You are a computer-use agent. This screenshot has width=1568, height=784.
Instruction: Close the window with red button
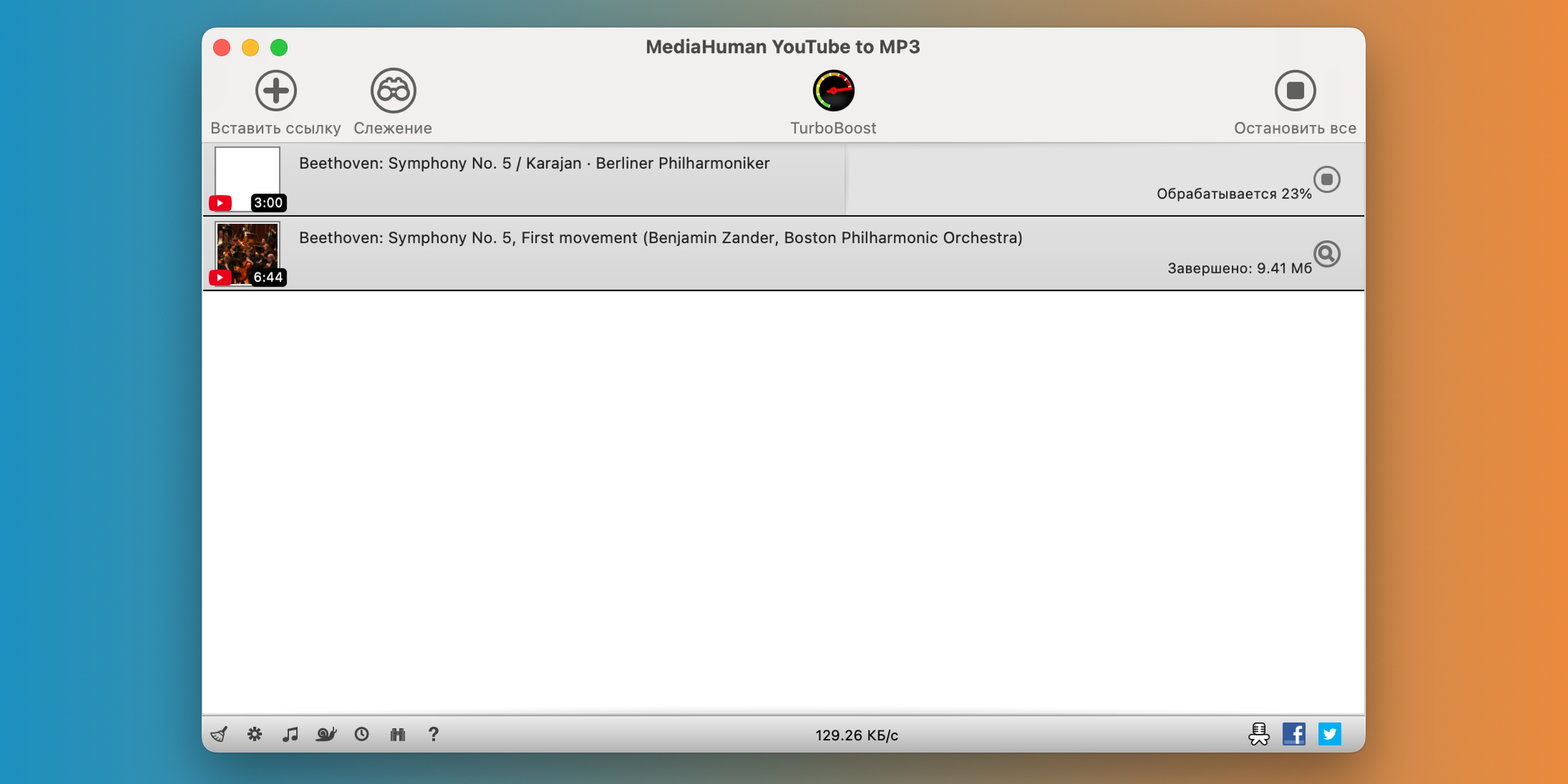(221, 48)
